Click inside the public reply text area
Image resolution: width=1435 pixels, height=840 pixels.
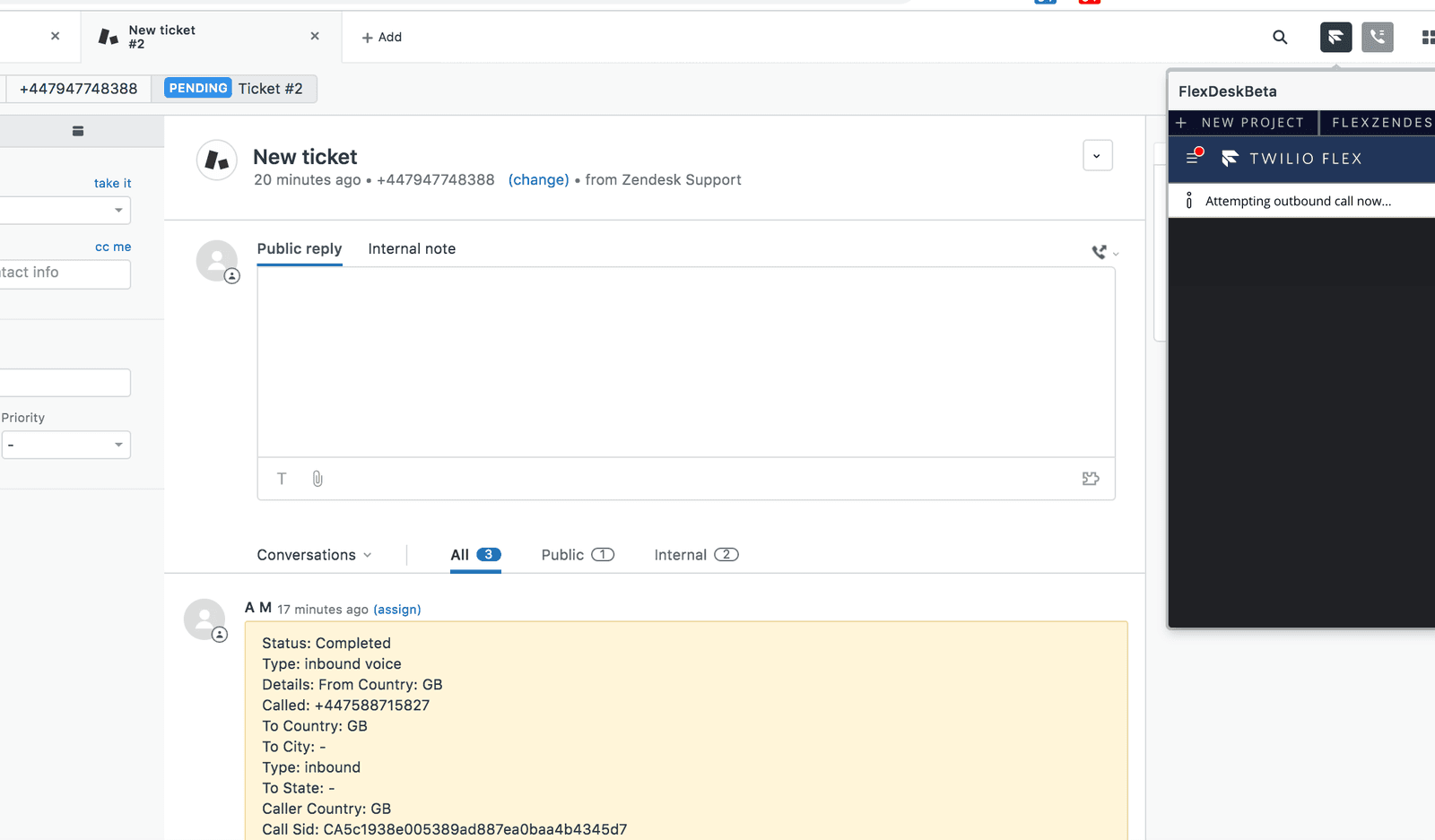(686, 359)
